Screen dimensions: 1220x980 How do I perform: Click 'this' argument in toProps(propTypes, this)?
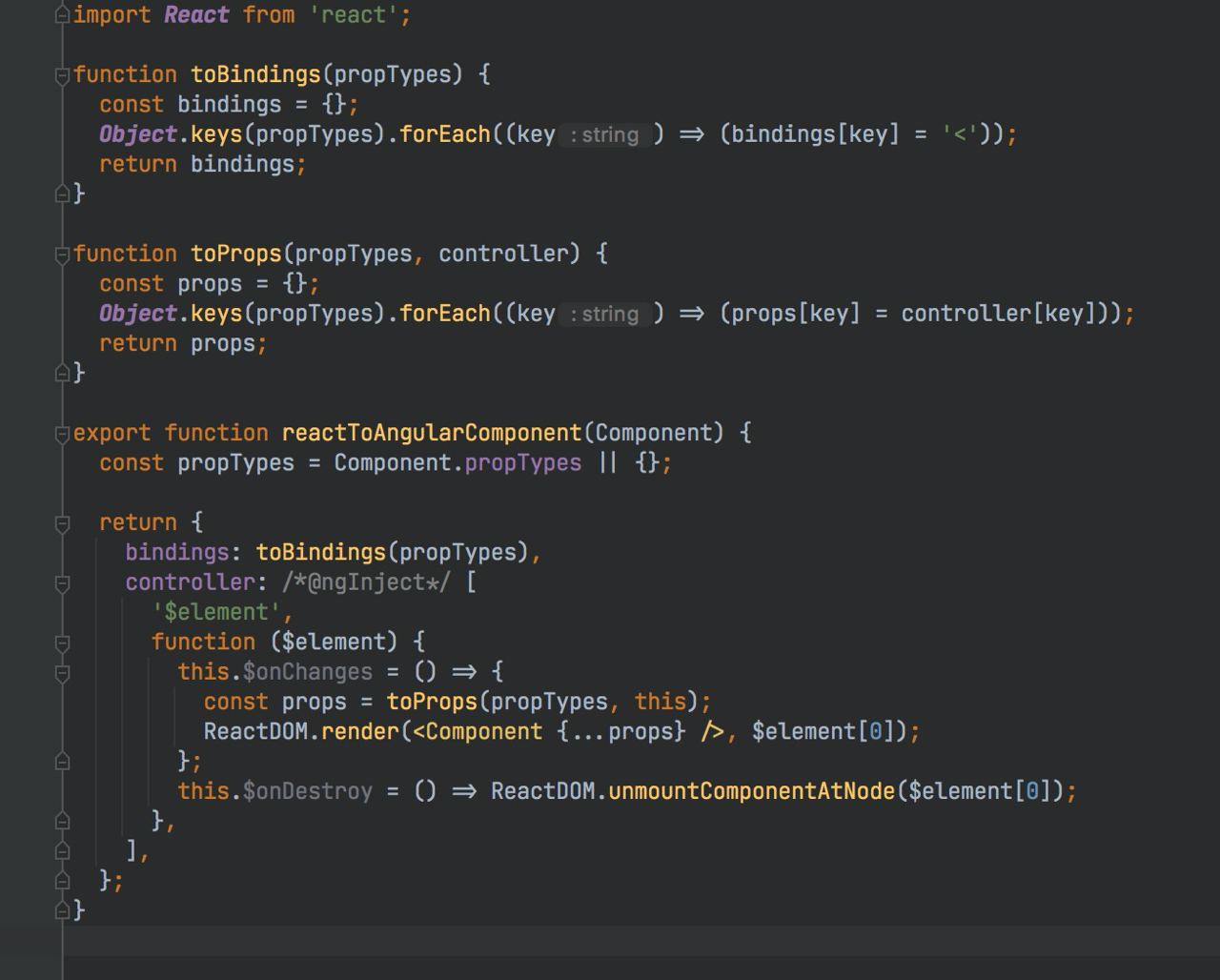click(661, 702)
